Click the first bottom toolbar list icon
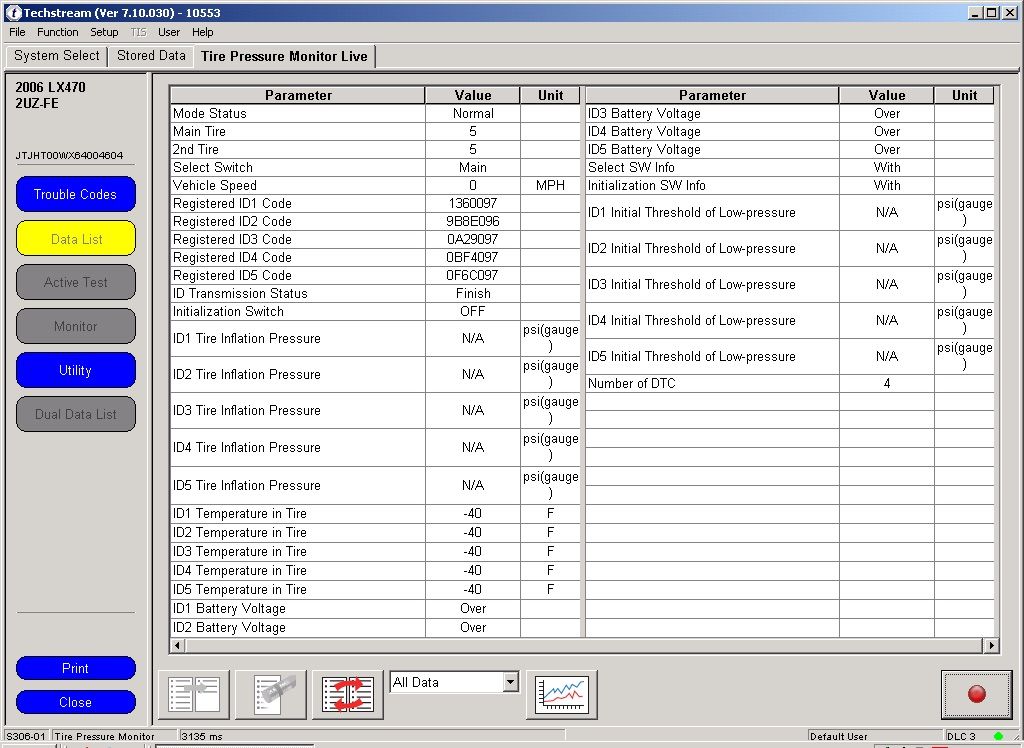Viewport: 1024px width, 748px height. pos(194,694)
